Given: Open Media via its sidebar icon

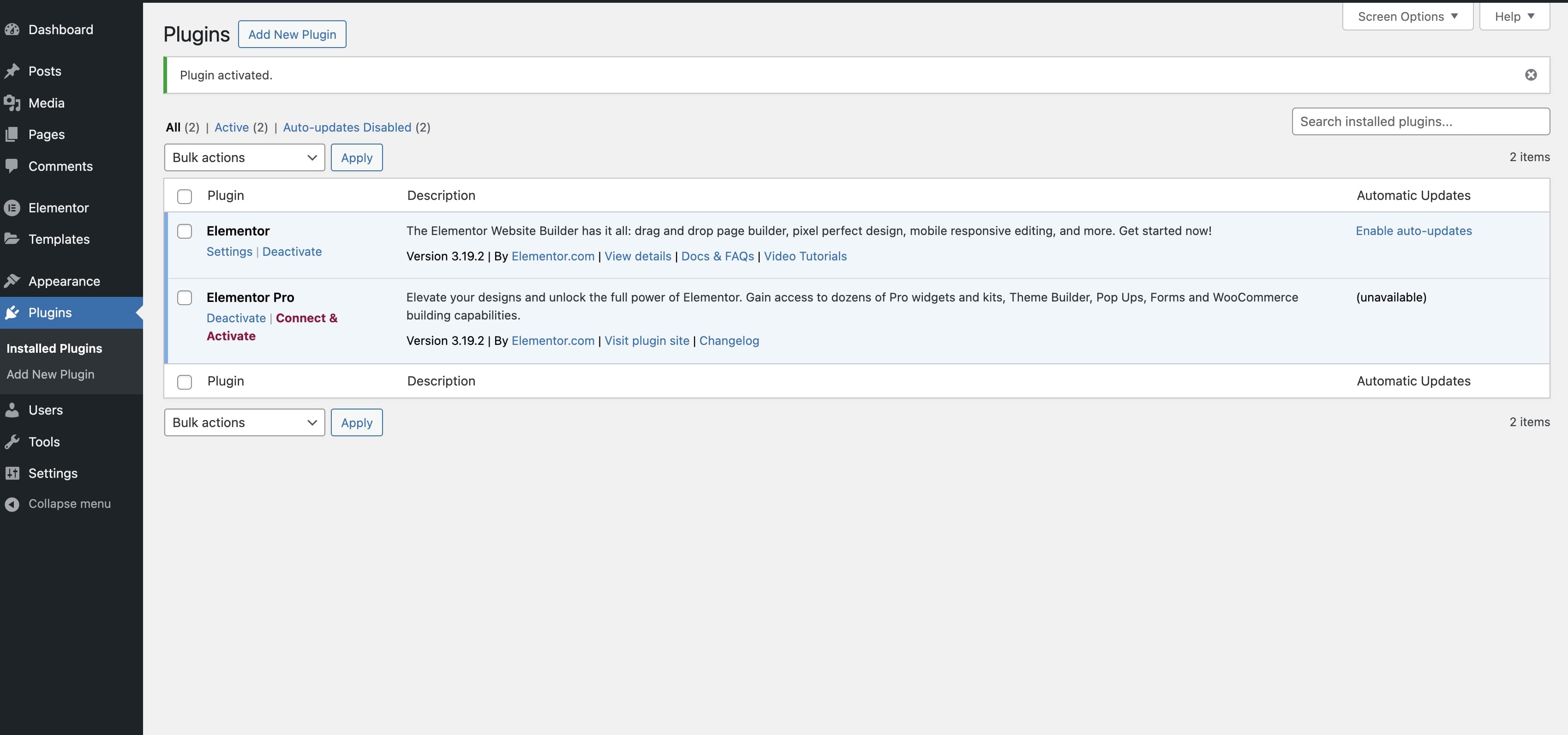Looking at the screenshot, I should pyautogui.click(x=13, y=103).
